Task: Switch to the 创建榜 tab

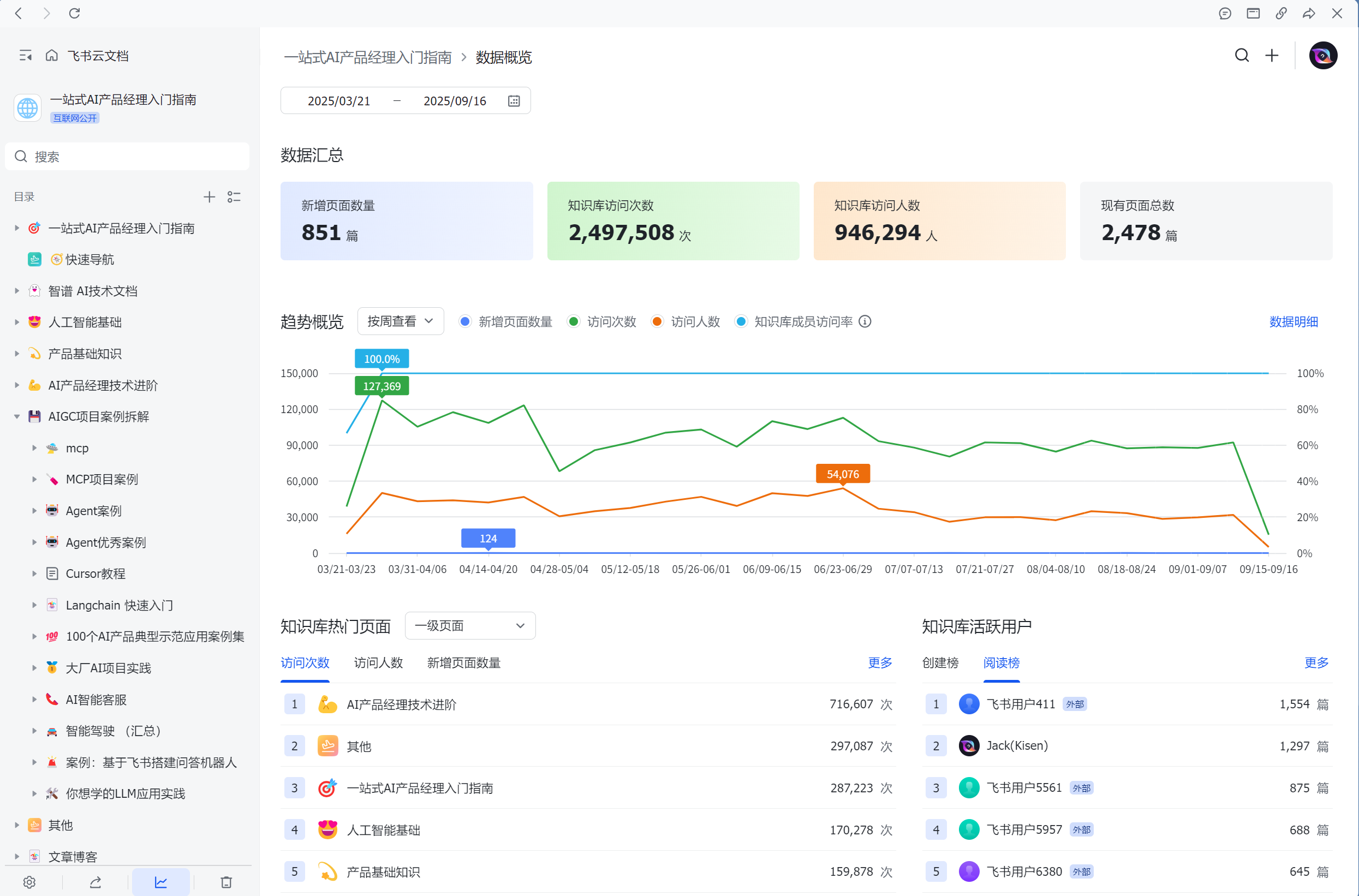Action: 939,663
